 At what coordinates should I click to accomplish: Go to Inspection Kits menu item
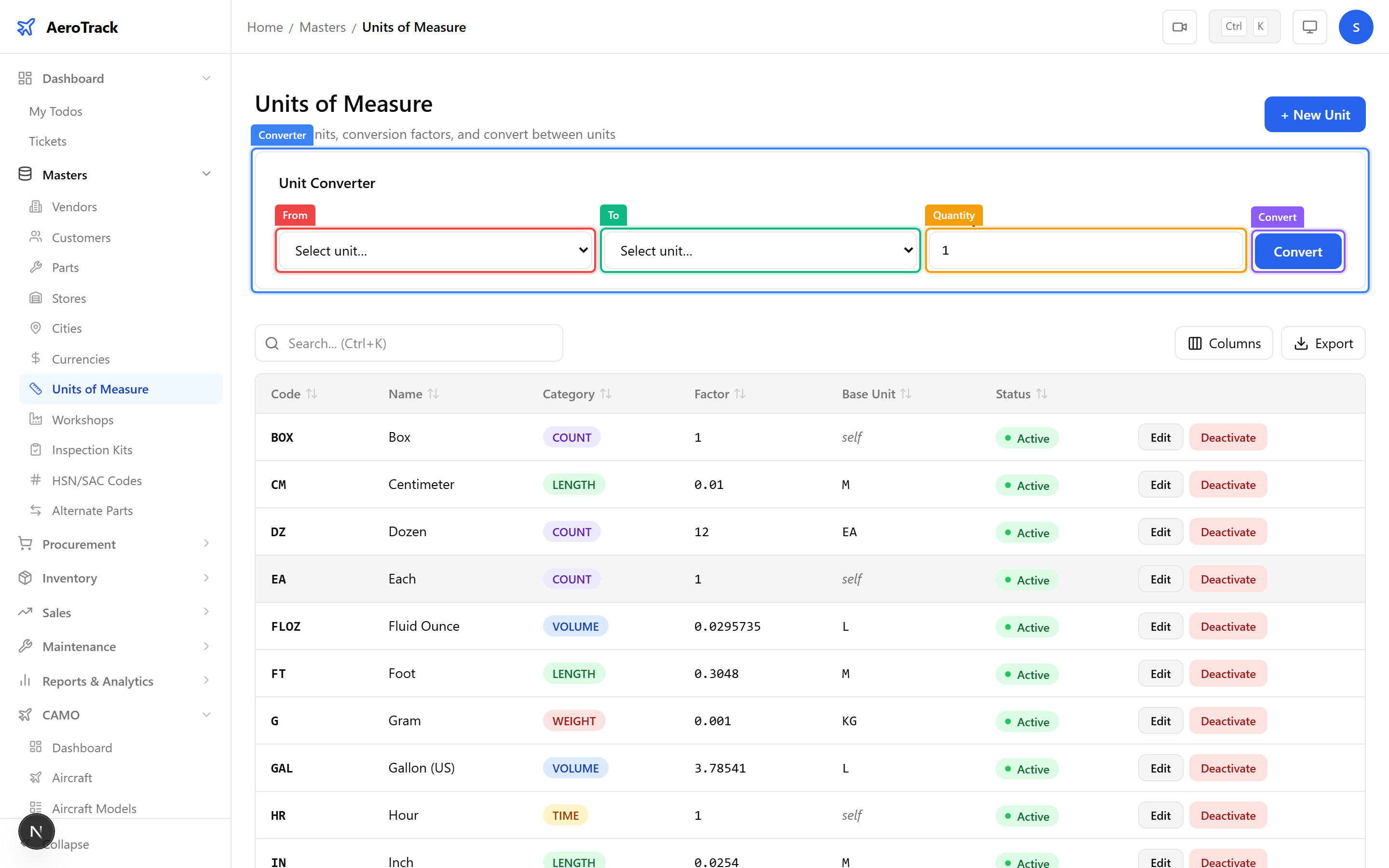click(x=92, y=449)
